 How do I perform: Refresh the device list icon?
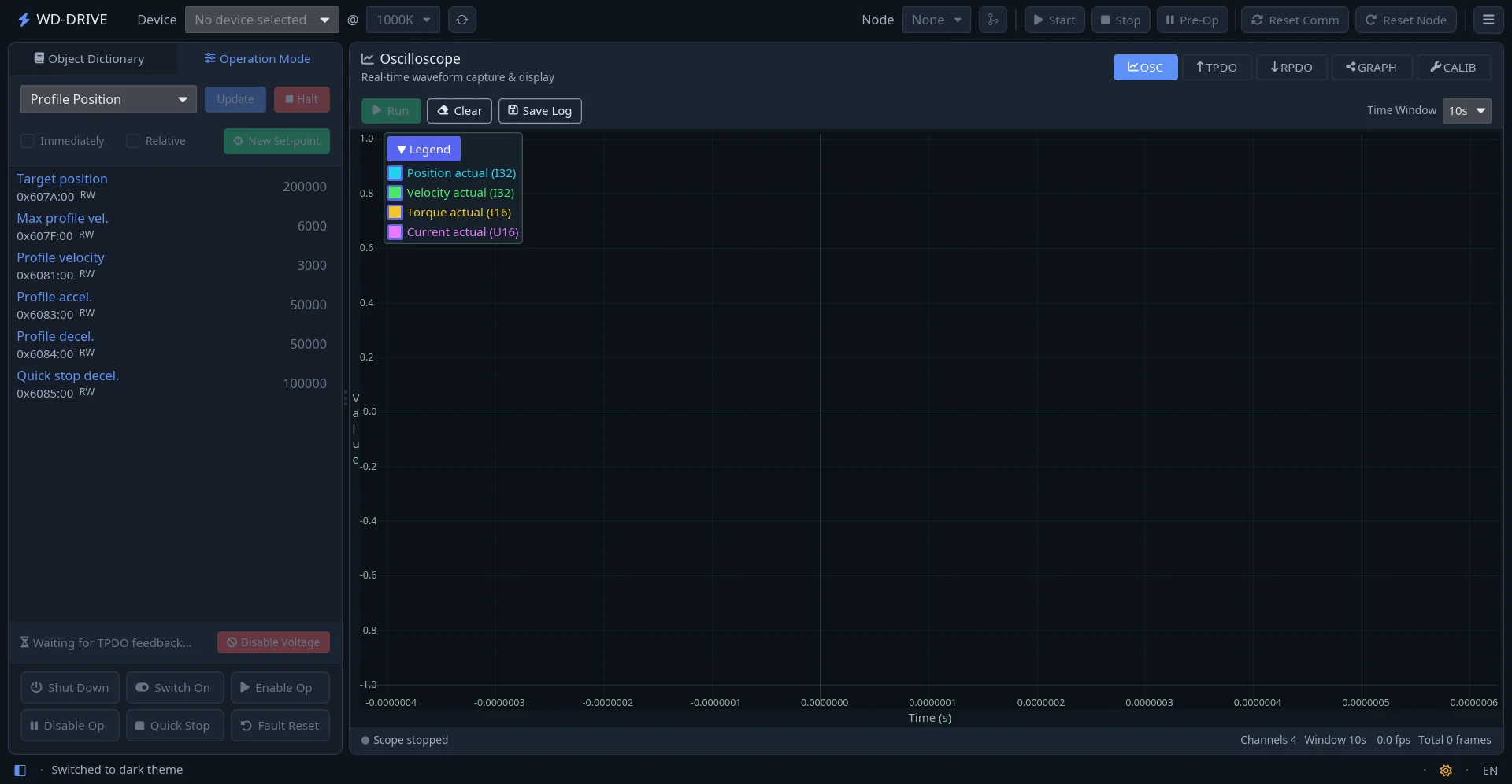pyautogui.click(x=462, y=20)
